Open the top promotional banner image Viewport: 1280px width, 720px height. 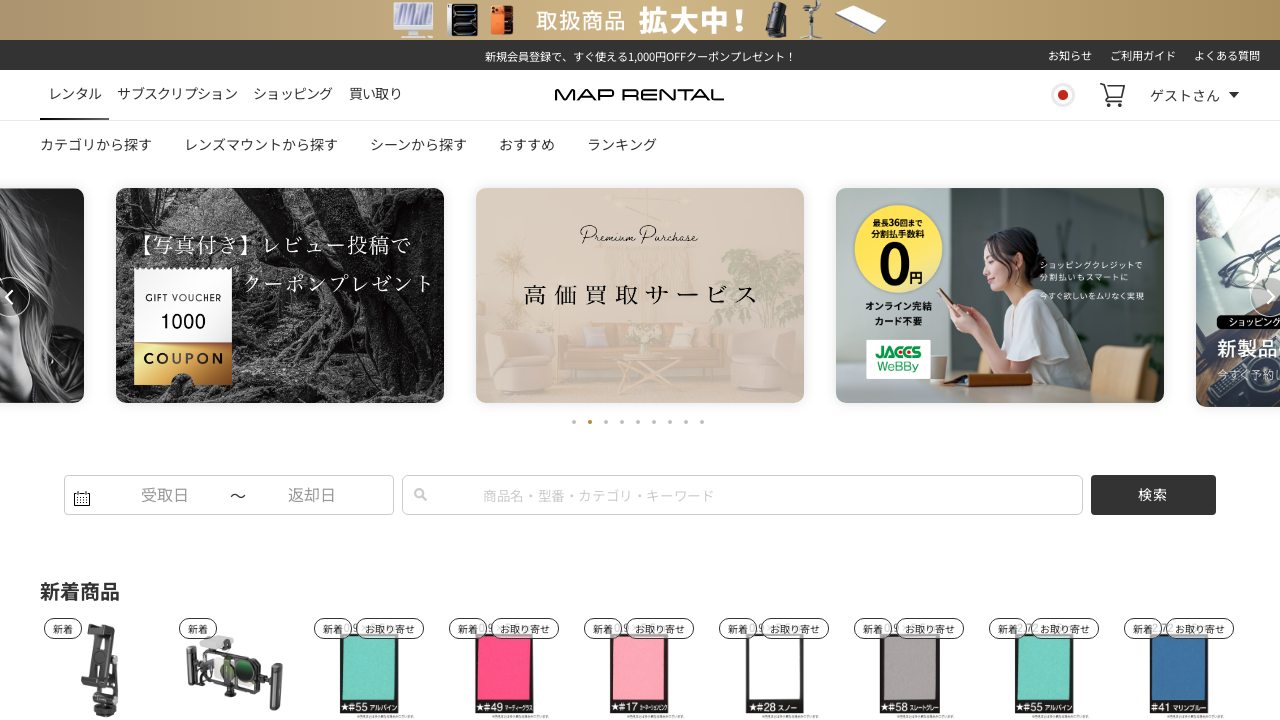[x=640, y=20]
